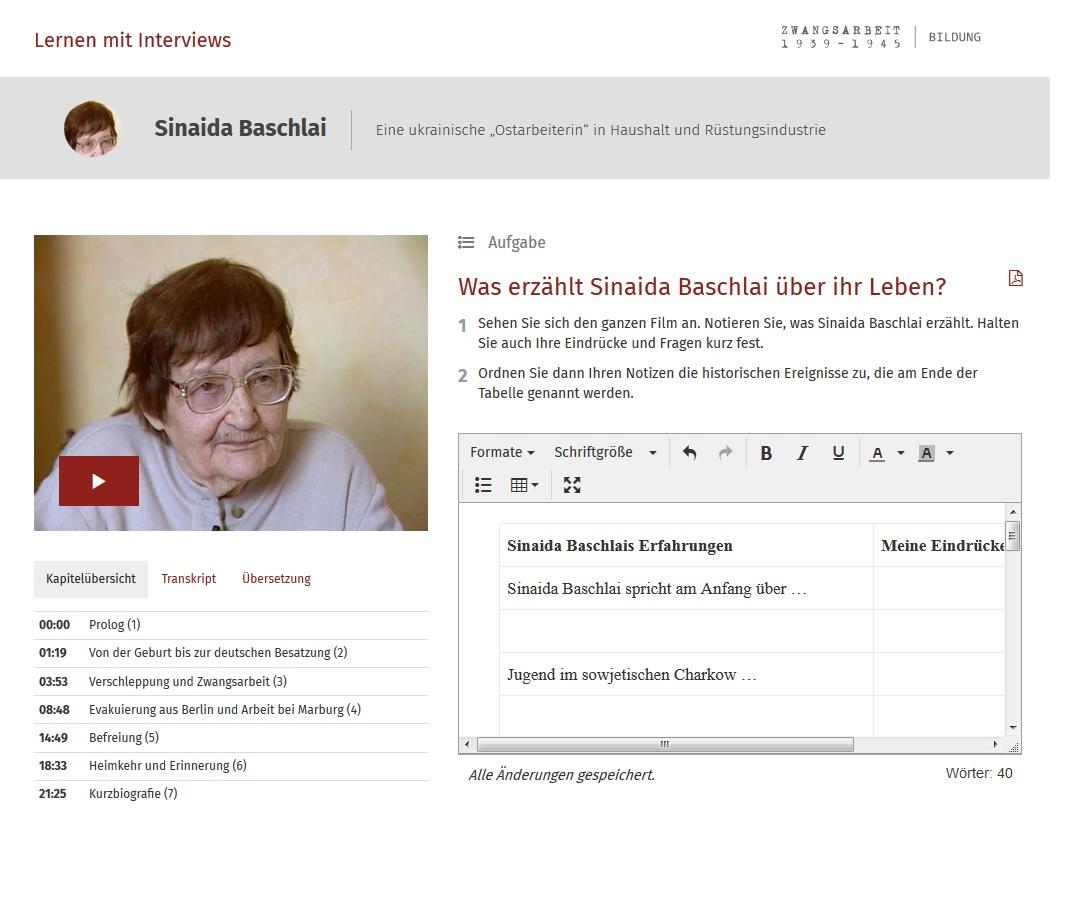Jump to Befreiung (5) chapter
Viewport: 1075px width, 905px height.
tap(231, 738)
